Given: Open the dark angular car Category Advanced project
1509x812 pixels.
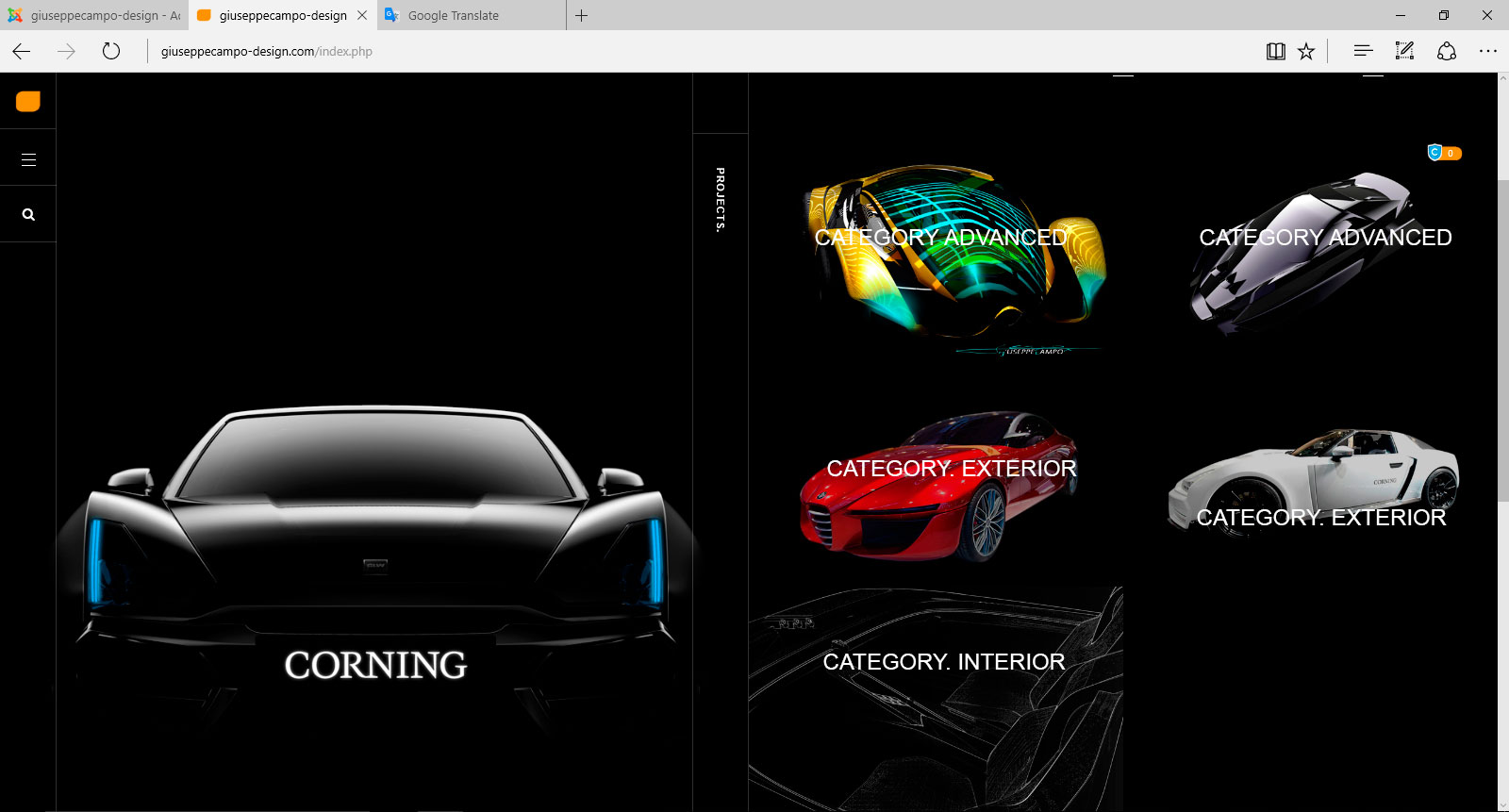Looking at the screenshot, I should coord(1320,252).
